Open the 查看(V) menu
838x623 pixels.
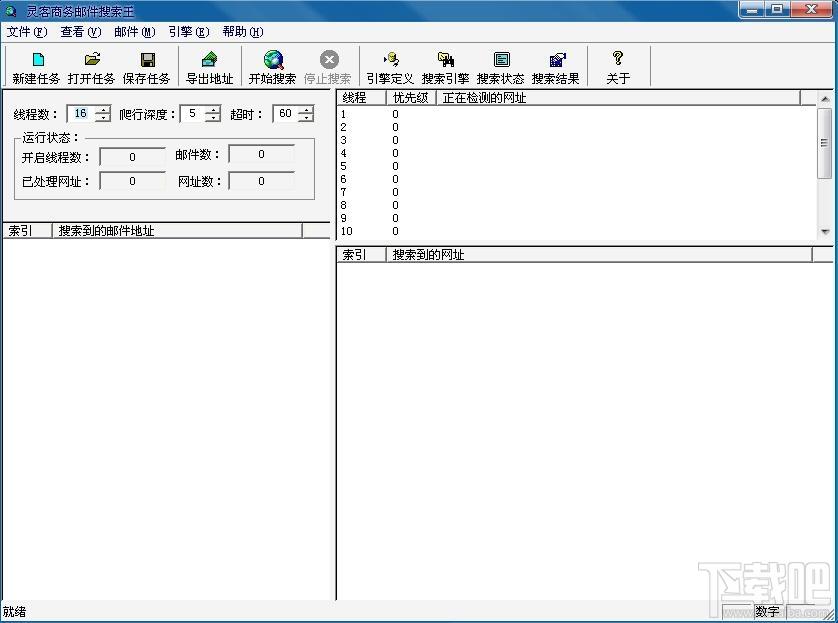click(81, 32)
